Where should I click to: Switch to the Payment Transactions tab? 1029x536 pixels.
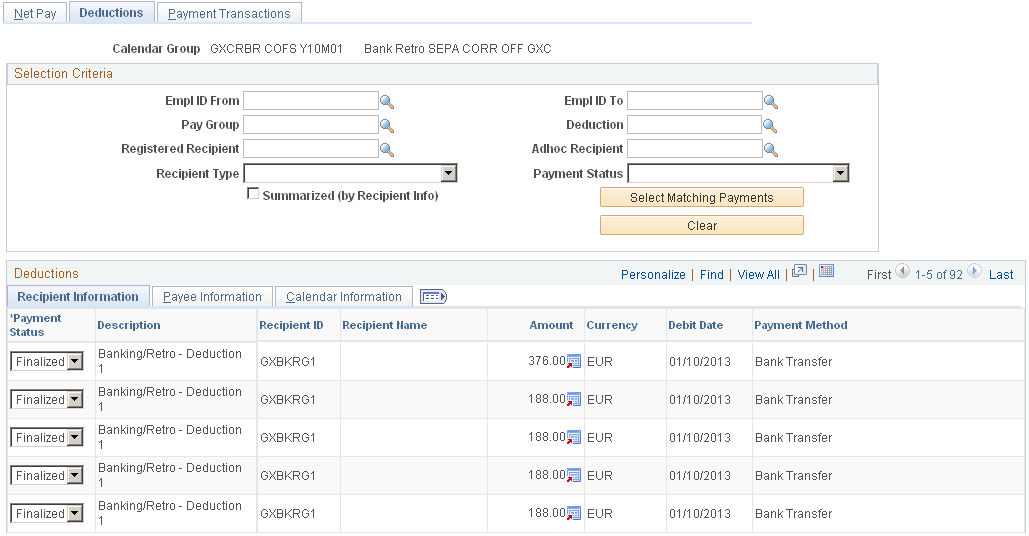[x=229, y=13]
